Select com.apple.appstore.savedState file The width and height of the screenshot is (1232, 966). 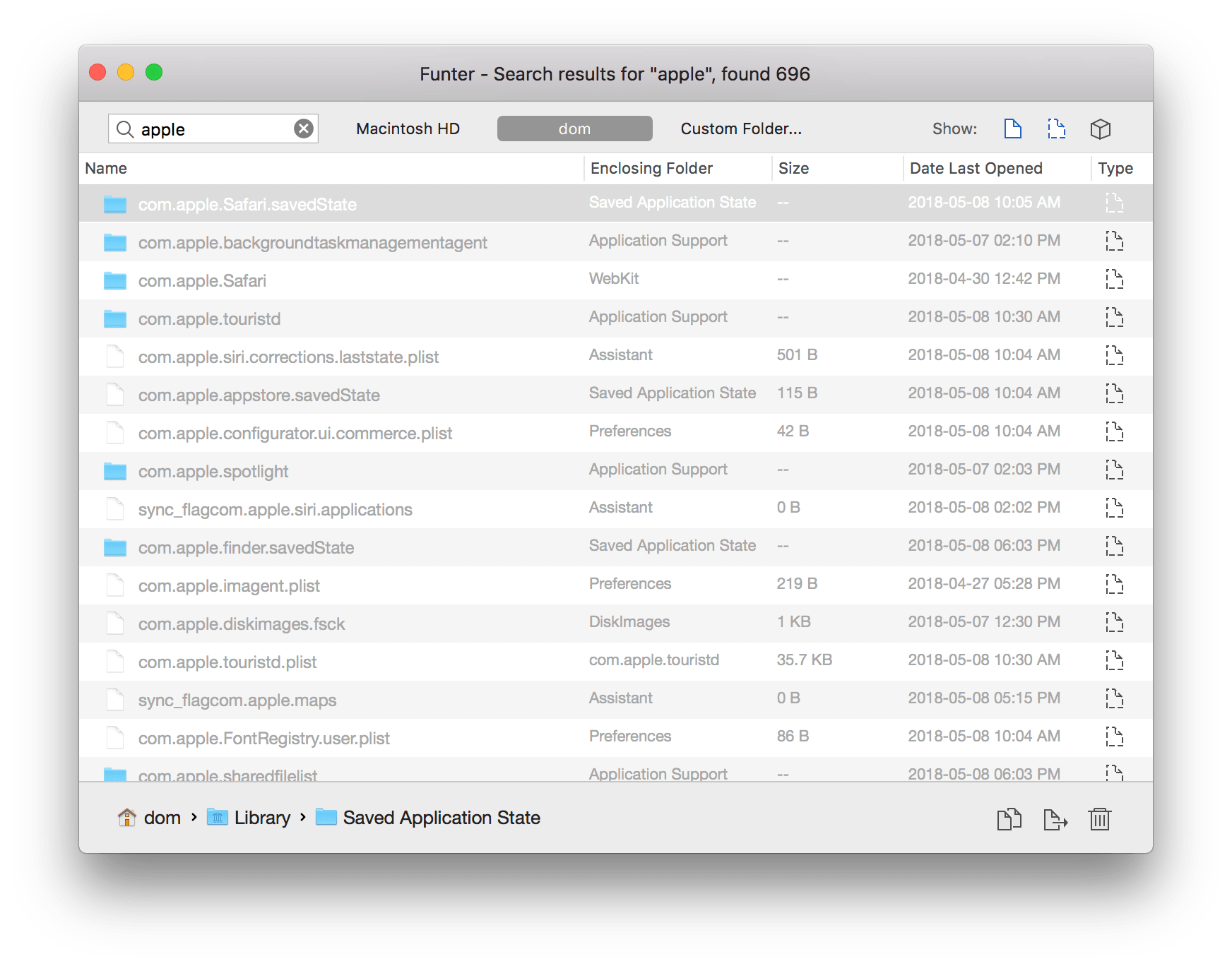[x=616, y=394]
